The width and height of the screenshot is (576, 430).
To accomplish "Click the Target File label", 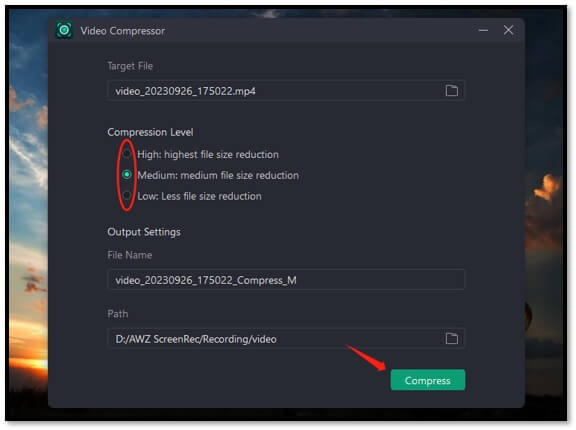I will (x=130, y=66).
